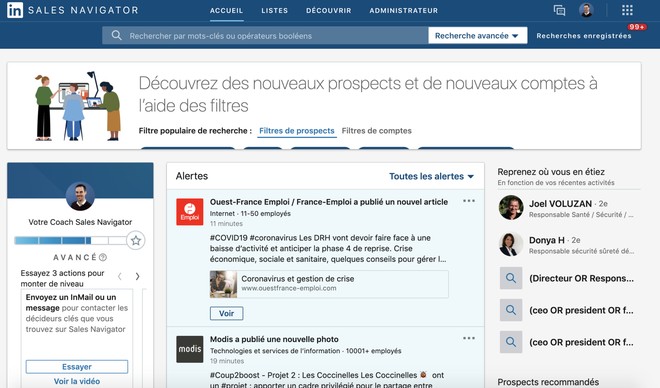660x388 pixels.
Task: Open Recherches enregistrées
Action: coord(584,36)
